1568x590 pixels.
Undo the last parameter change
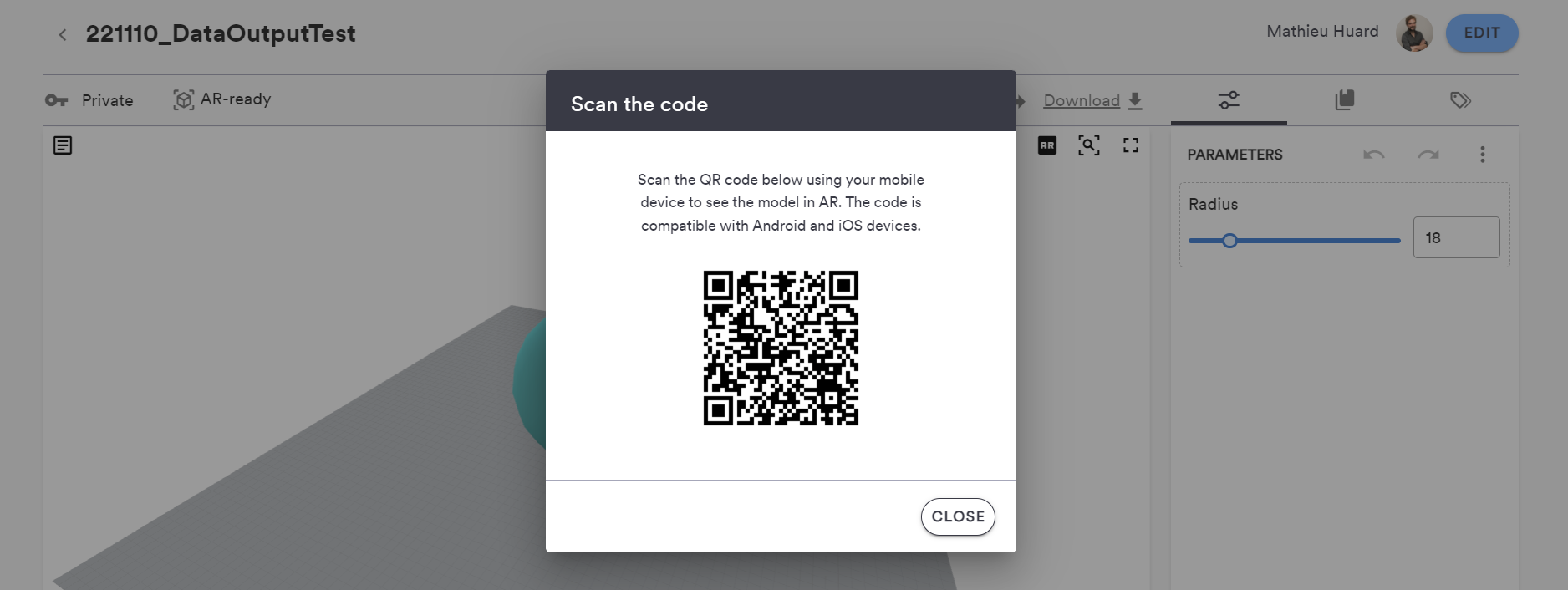pyautogui.click(x=1374, y=155)
